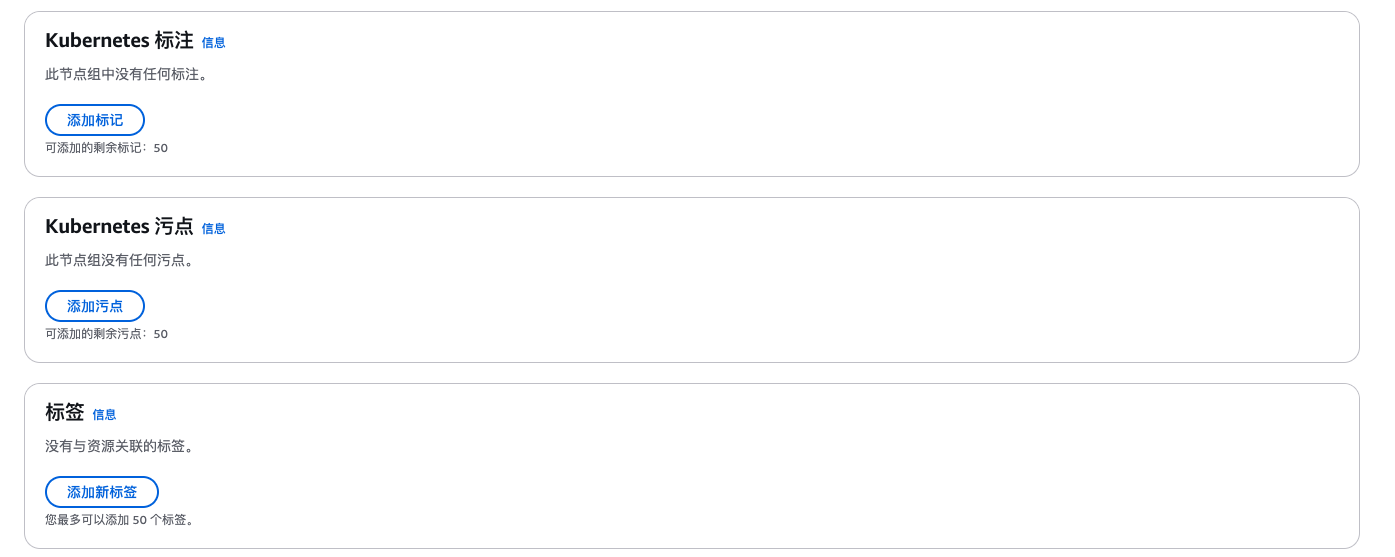Image resolution: width=1395 pixels, height=557 pixels.
Task: Open 信息 link beside Kubernetes 标注
Action: tap(214, 43)
